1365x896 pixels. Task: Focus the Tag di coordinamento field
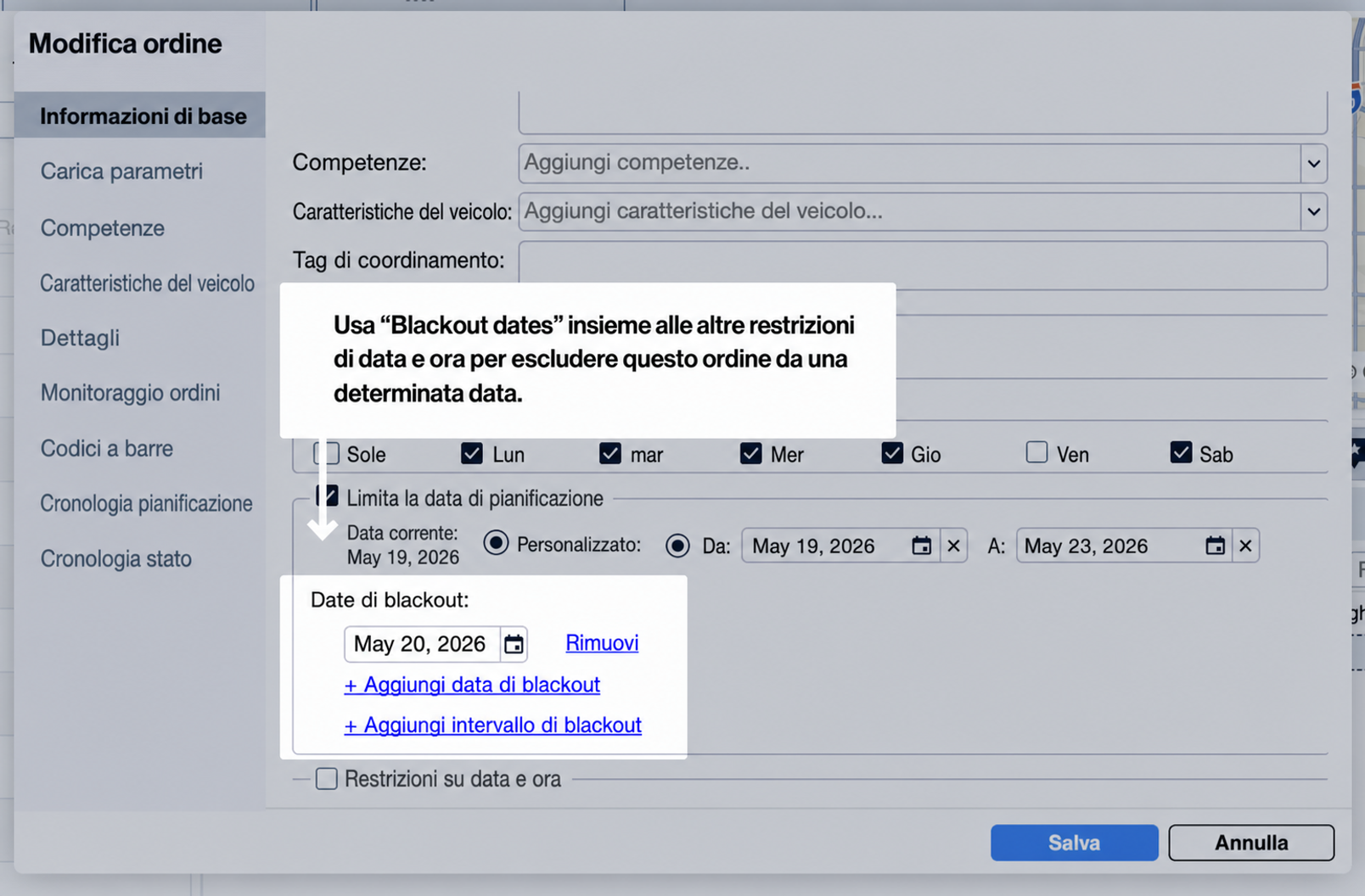click(x=923, y=266)
